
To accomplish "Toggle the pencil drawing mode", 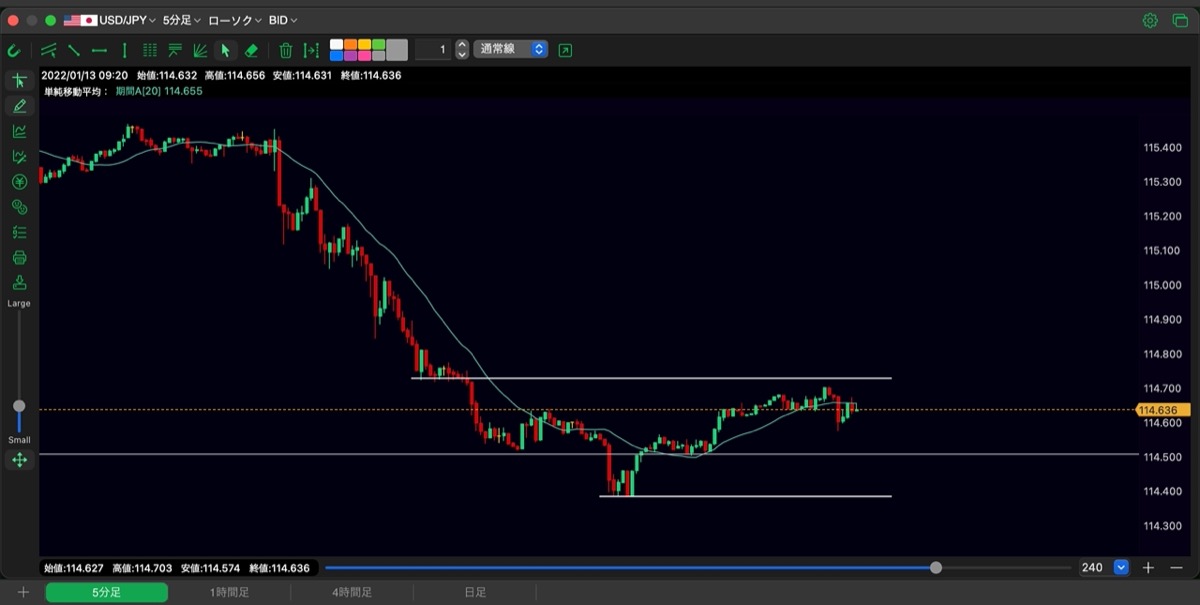I will click(x=19, y=106).
